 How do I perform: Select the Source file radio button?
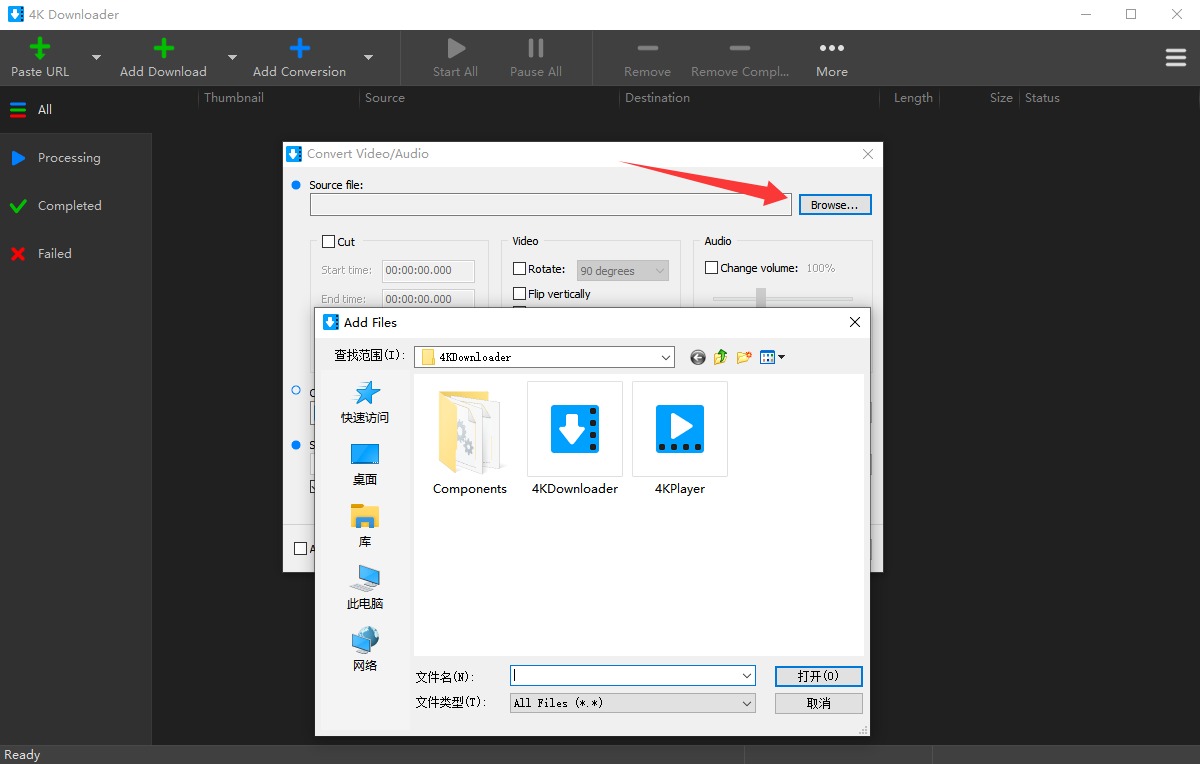[295, 185]
